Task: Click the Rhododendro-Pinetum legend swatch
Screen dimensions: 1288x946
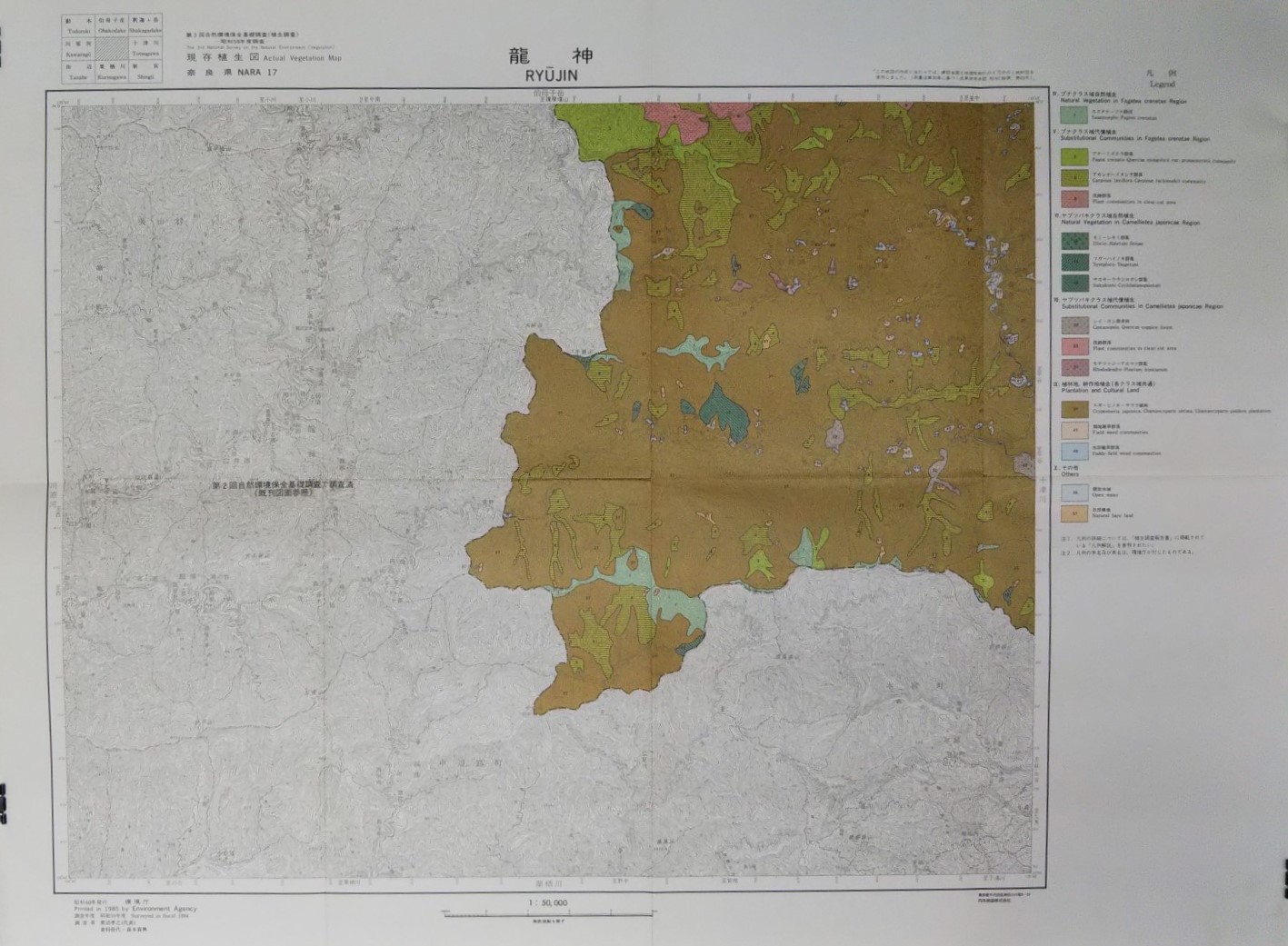Action: (1073, 366)
